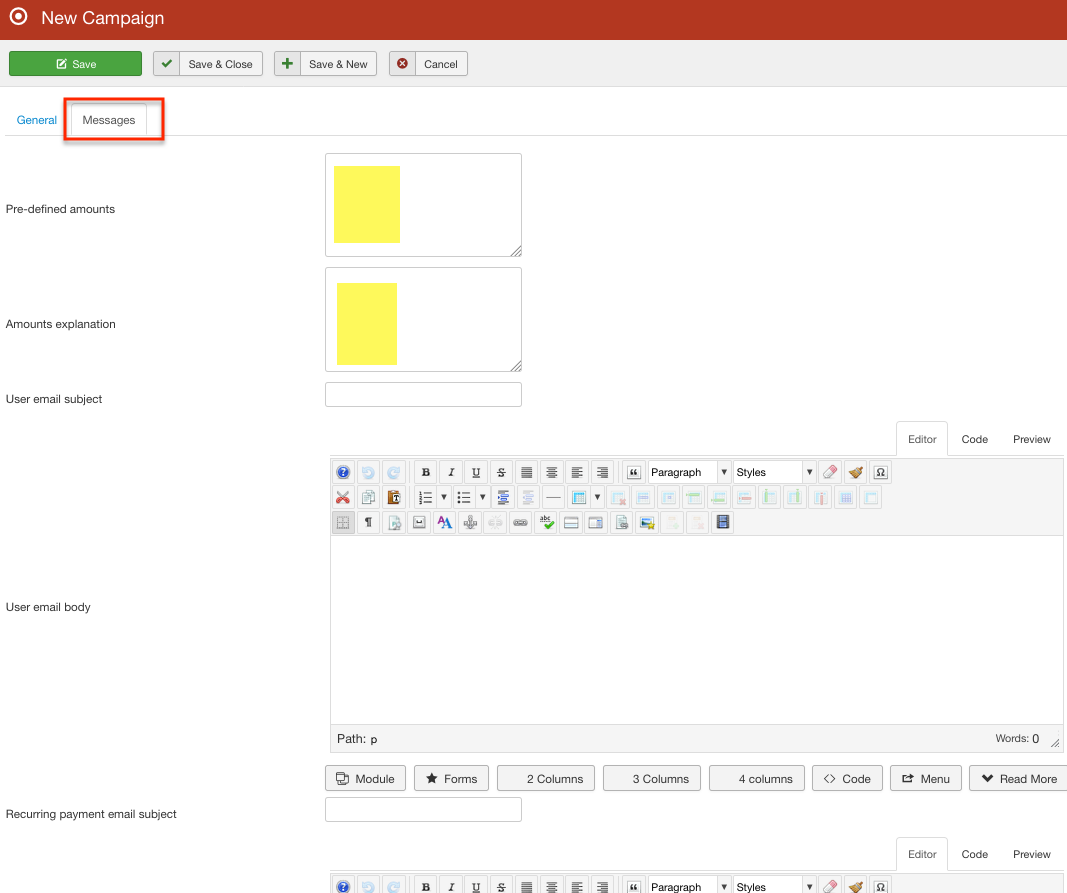
Task: Click the anchor icon in the editor toolbar
Action: 470,522
